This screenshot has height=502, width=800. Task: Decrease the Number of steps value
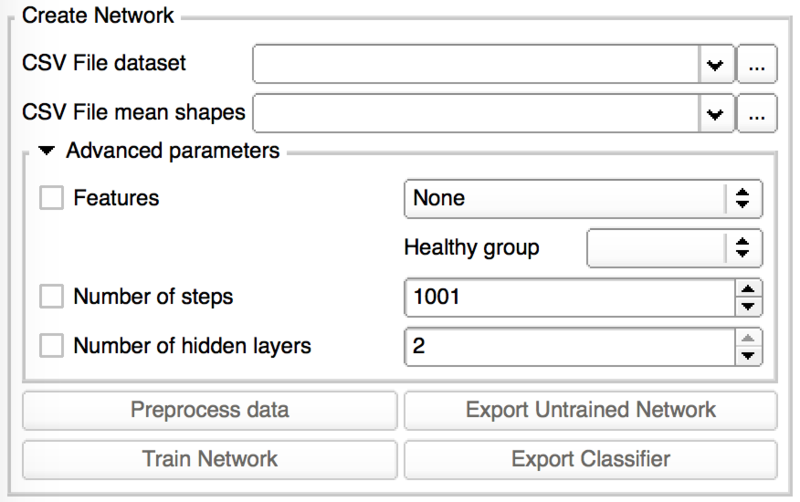pyautogui.click(x=748, y=305)
